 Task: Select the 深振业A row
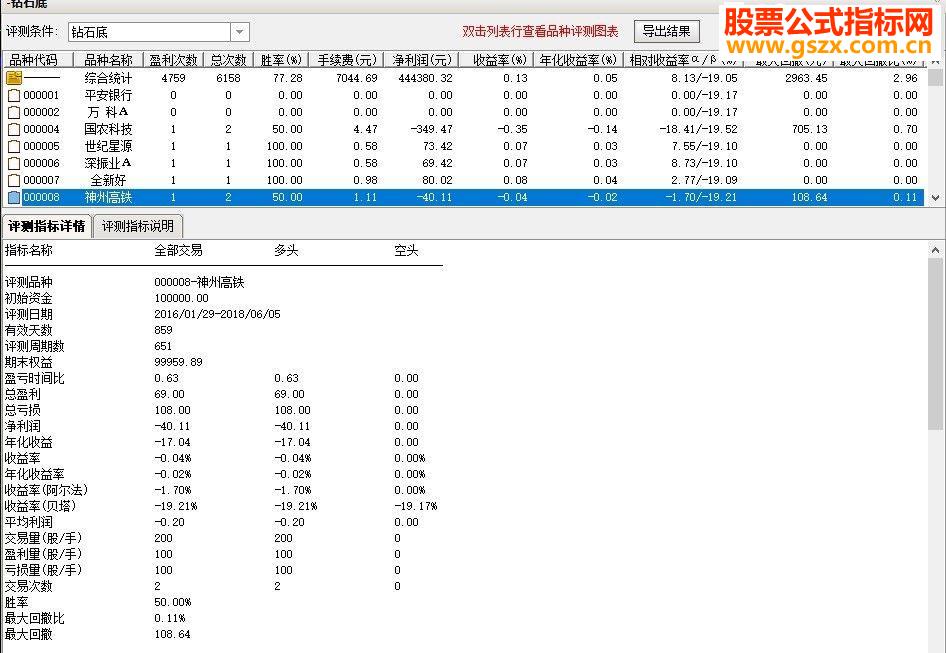(x=463, y=163)
